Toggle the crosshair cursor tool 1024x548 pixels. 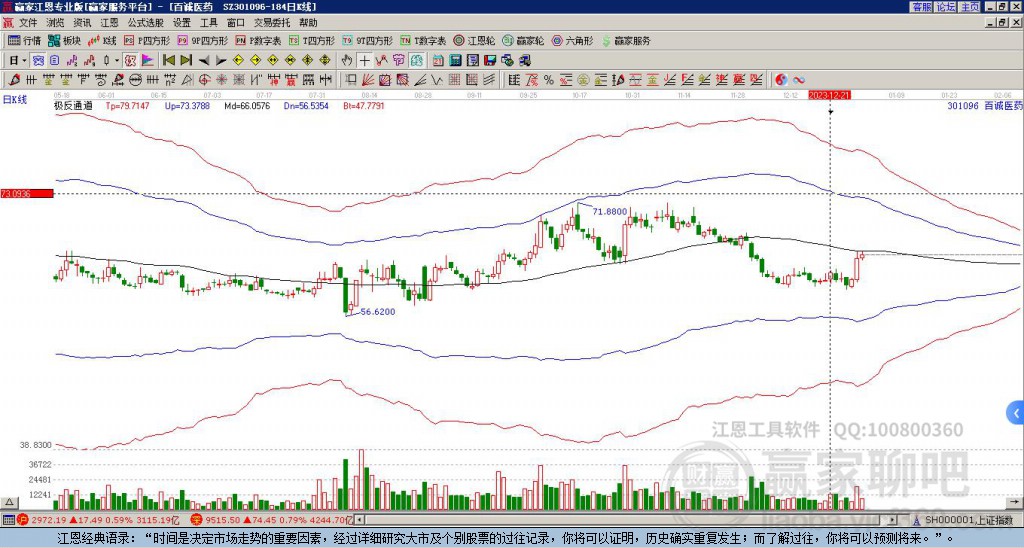coord(364,61)
